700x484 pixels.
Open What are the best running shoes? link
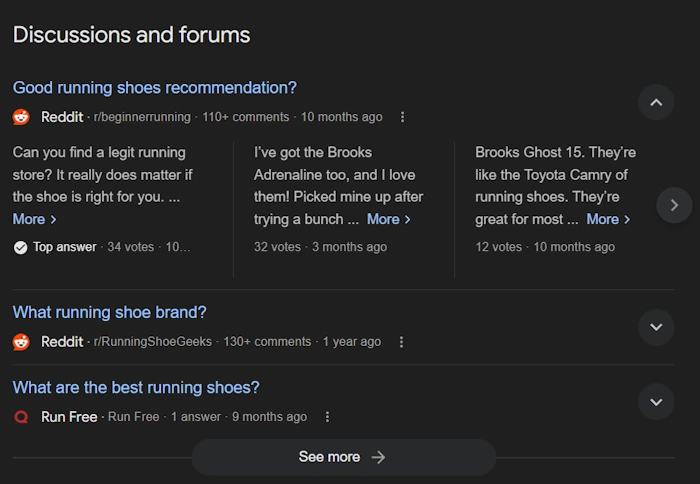(136, 388)
